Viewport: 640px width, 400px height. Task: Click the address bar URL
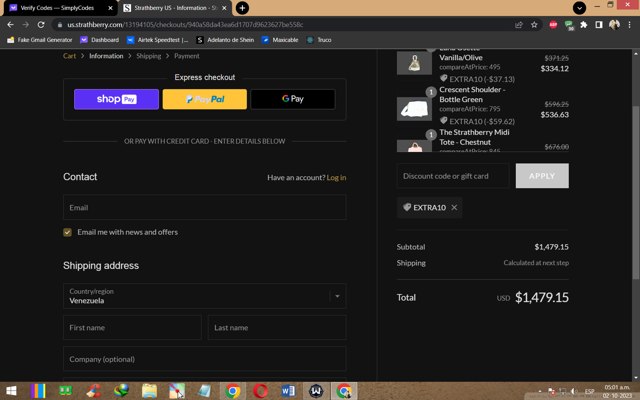click(x=185, y=25)
